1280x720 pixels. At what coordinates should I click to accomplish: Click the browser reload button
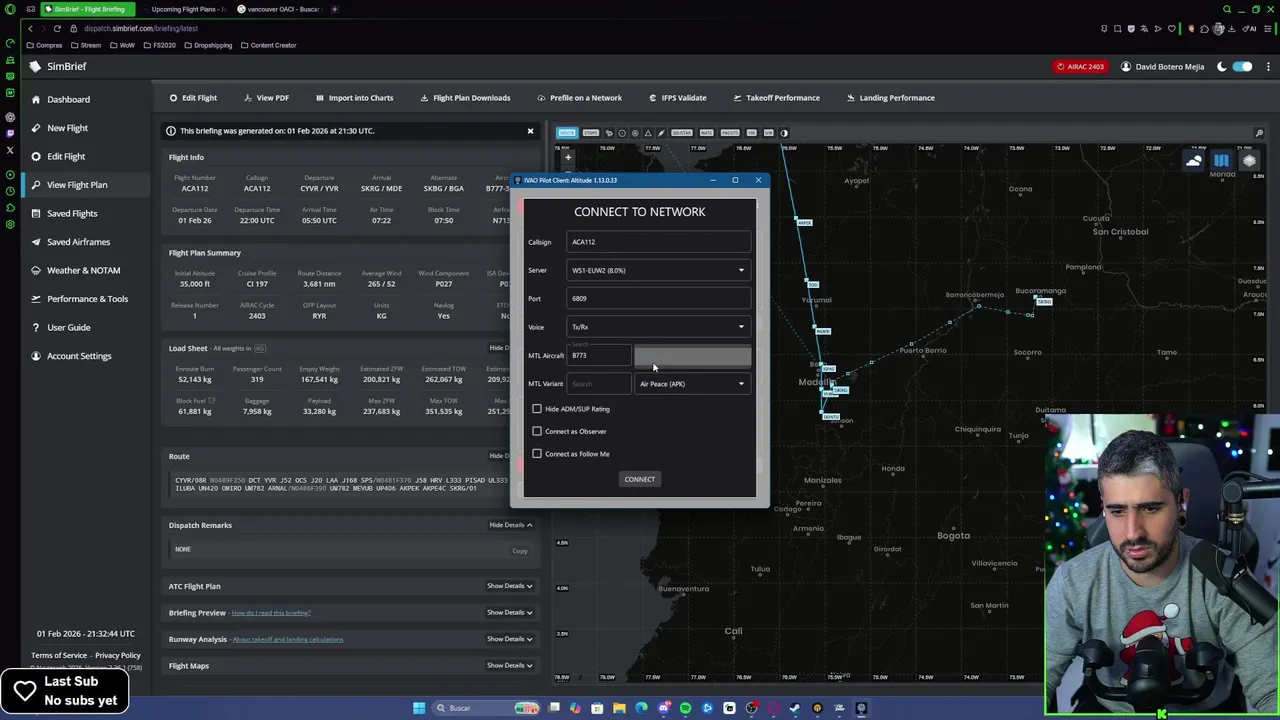point(57,29)
